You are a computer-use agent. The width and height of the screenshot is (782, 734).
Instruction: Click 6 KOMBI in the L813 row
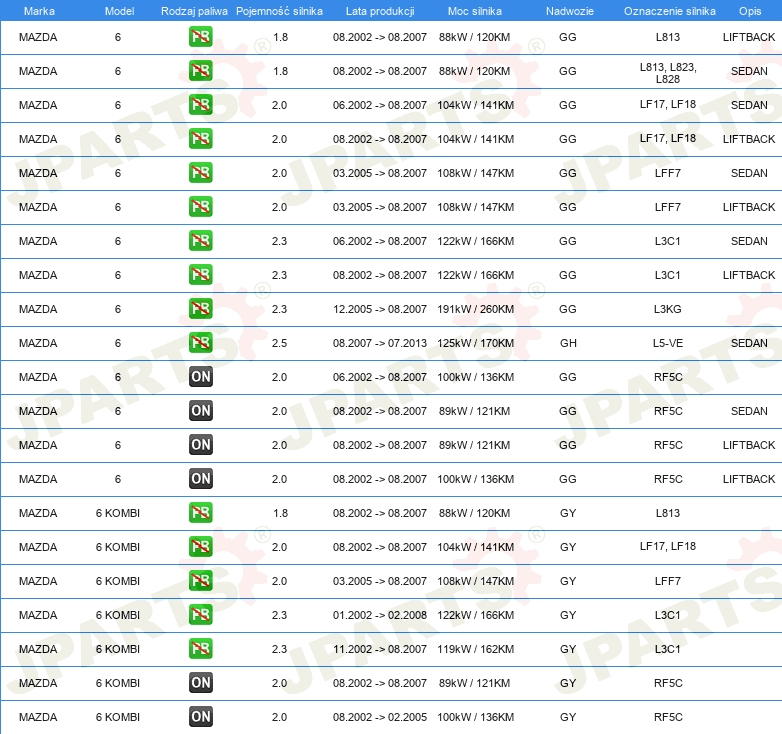(118, 513)
